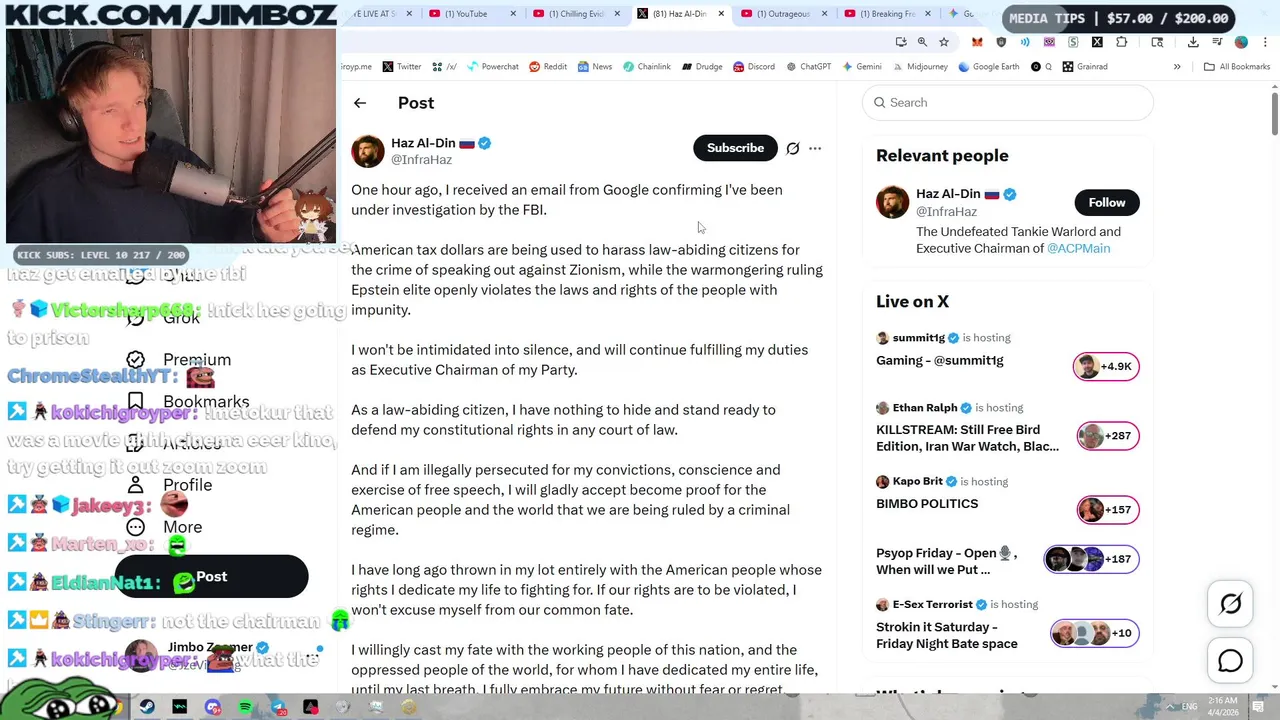1280x720 pixels.
Task: Open the MetaMask fox extension icon
Action: [x=977, y=42]
